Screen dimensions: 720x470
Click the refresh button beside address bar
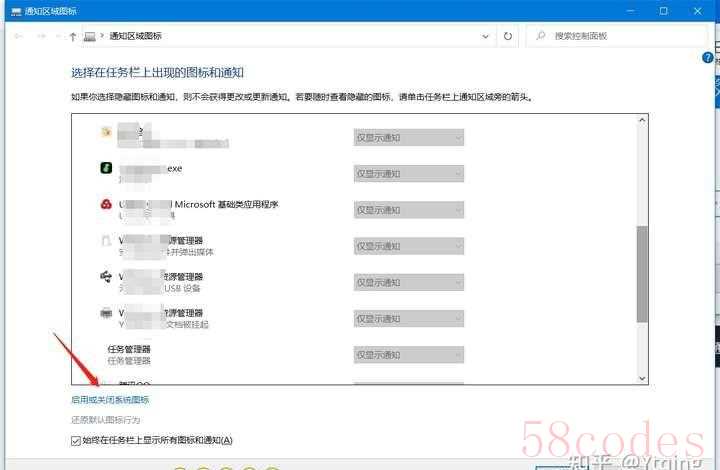click(508, 36)
